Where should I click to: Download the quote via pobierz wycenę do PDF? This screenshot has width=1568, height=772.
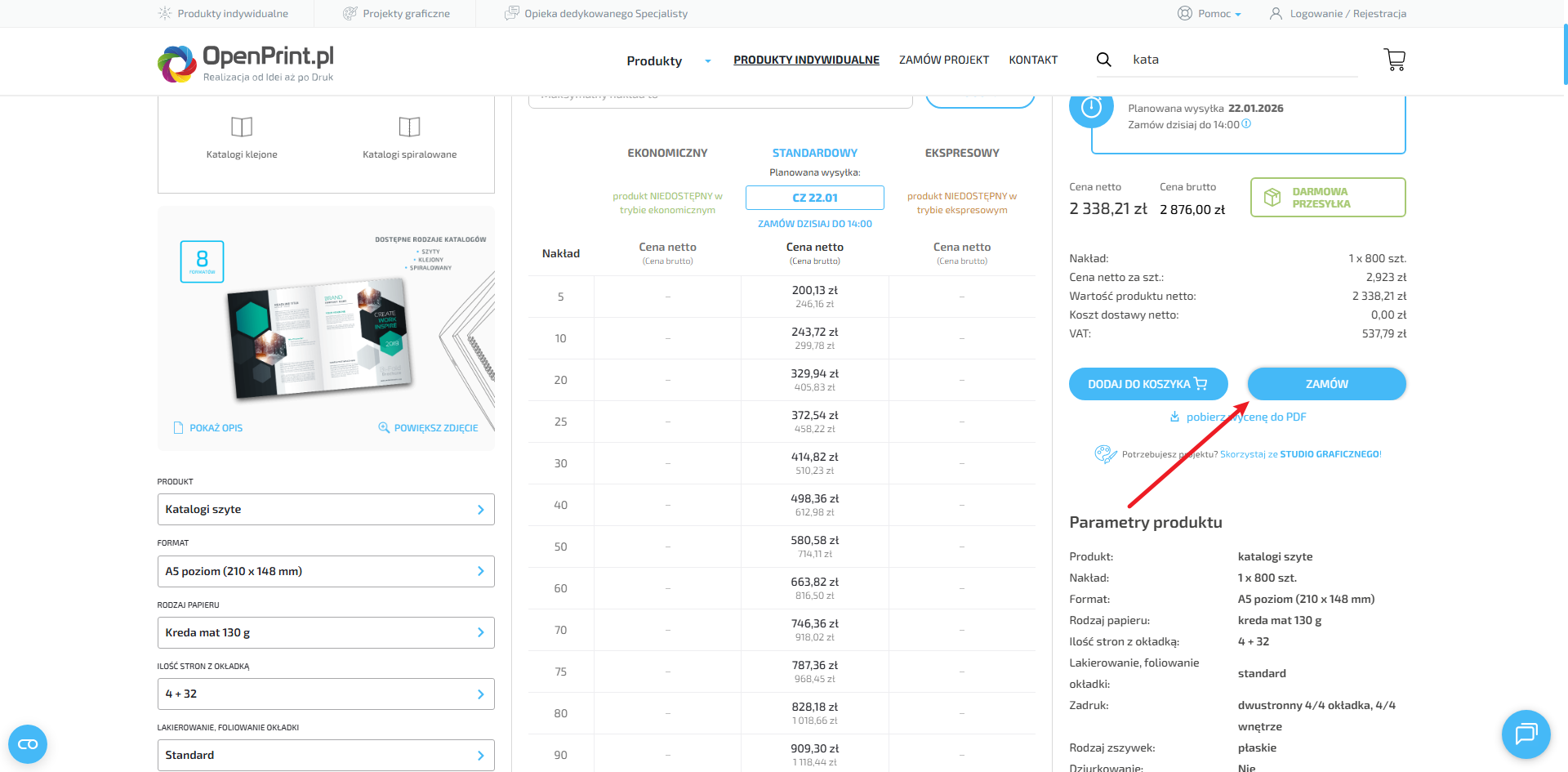point(1245,417)
